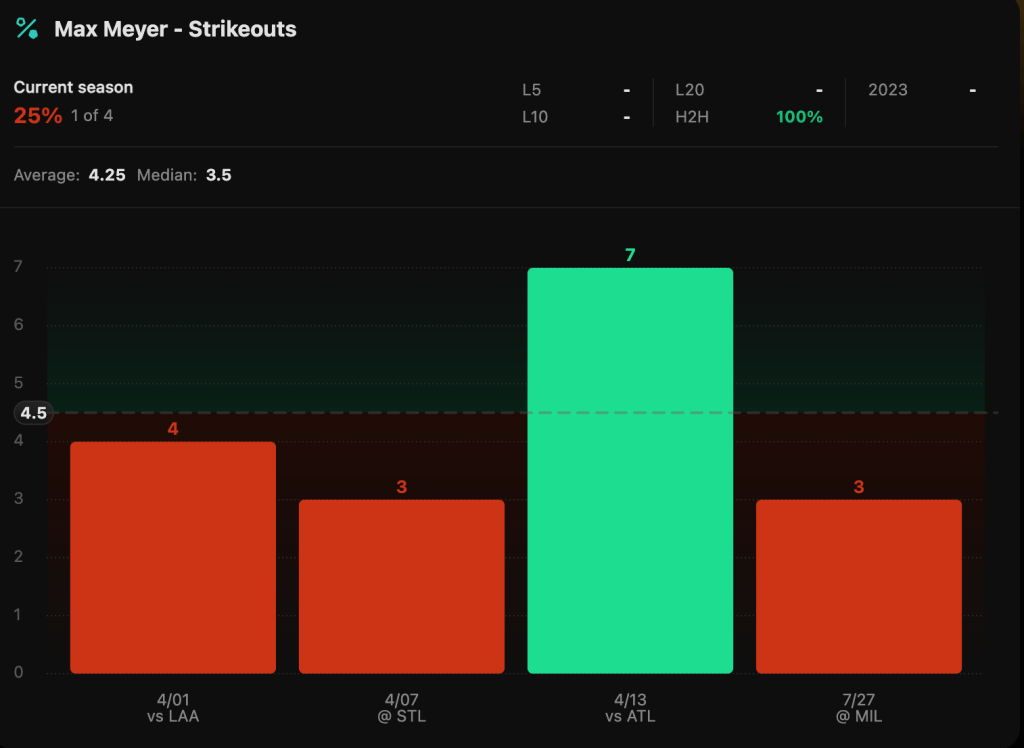The height and width of the screenshot is (748, 1024).
Task: Select the 2023 season stat
Action: tap(887, 90)
